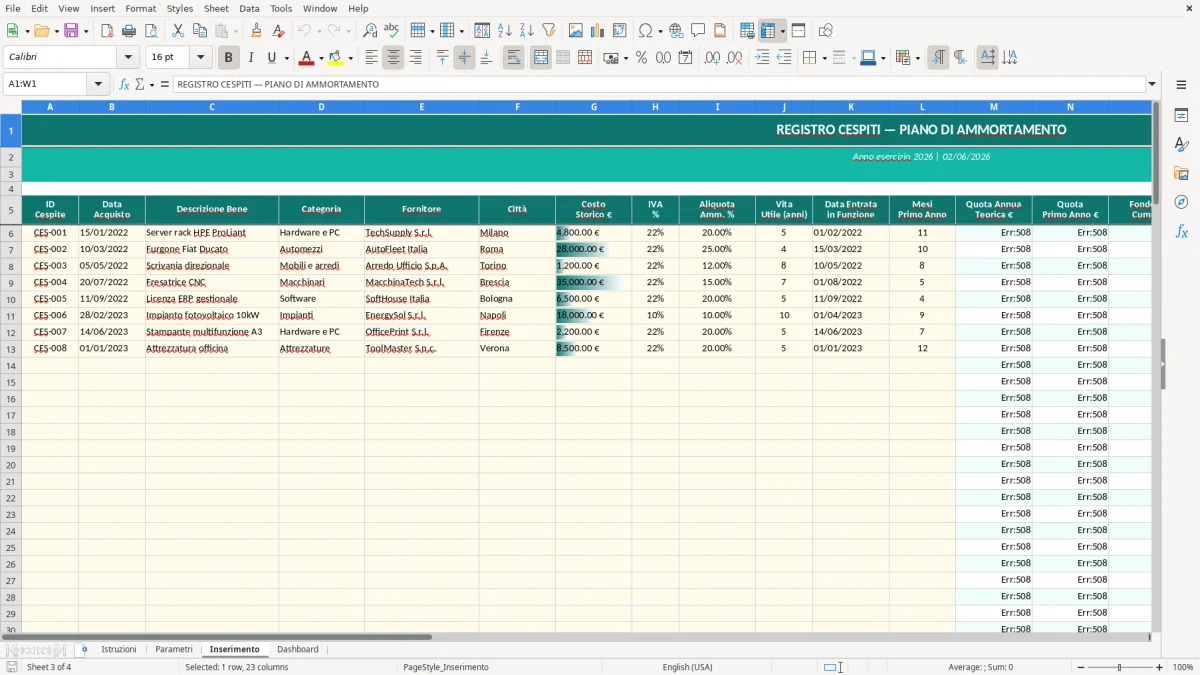This screenshot has height=675, width=1200.
Task: Open sidebar Properties panel
Action: click(1181, 115)
